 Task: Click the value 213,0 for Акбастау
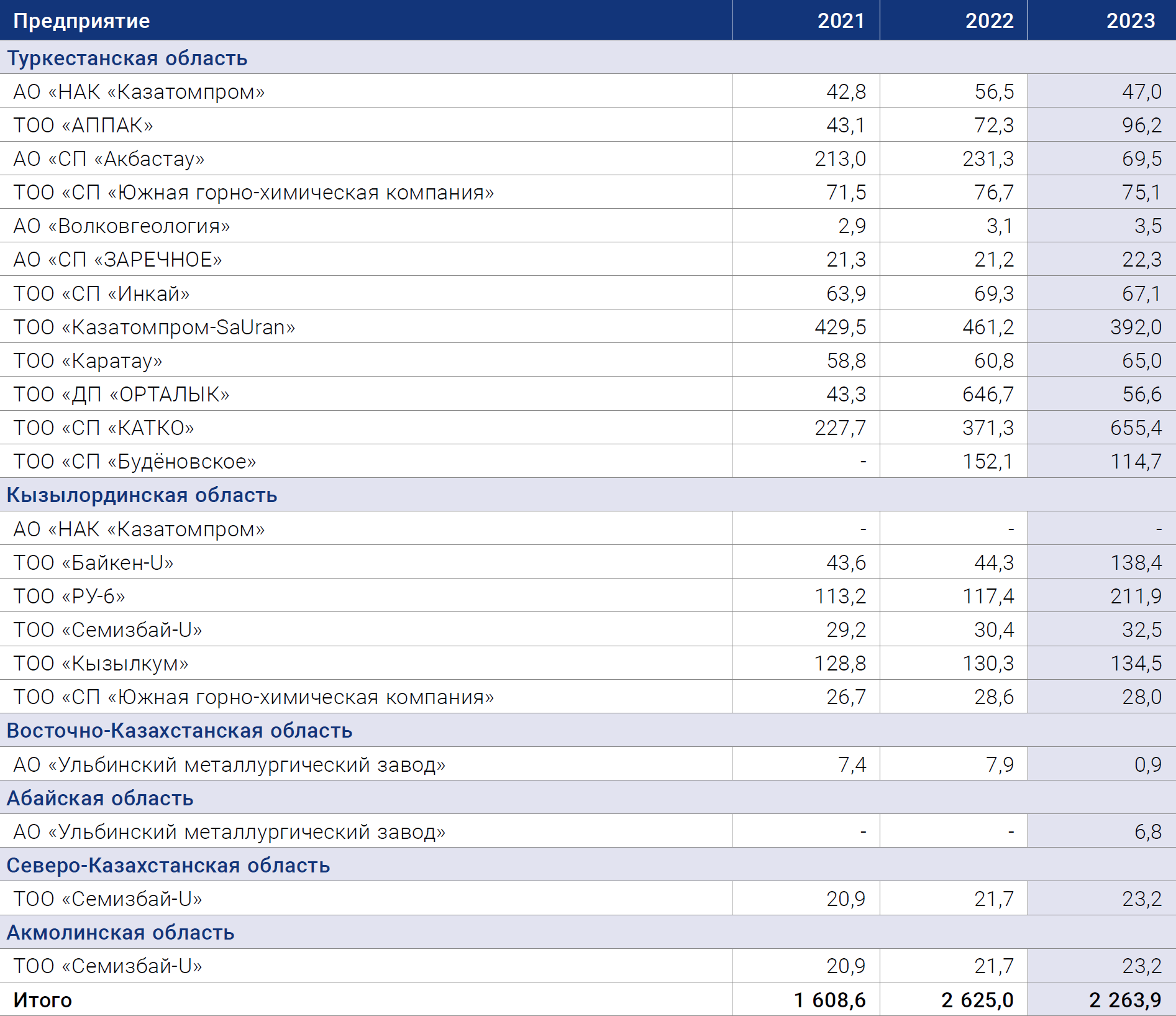click(x=841, y=158)
